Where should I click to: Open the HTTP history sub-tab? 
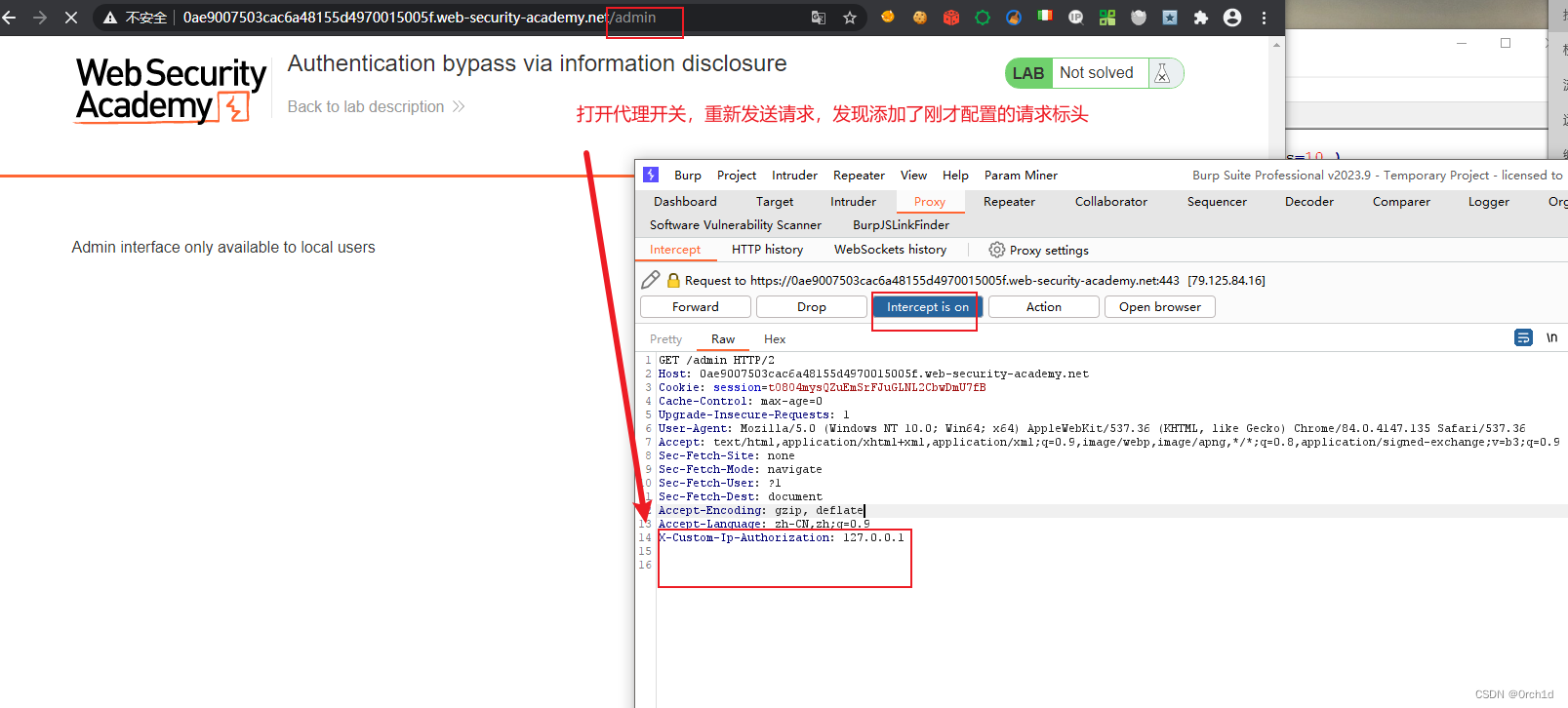(x=768, y=250)
